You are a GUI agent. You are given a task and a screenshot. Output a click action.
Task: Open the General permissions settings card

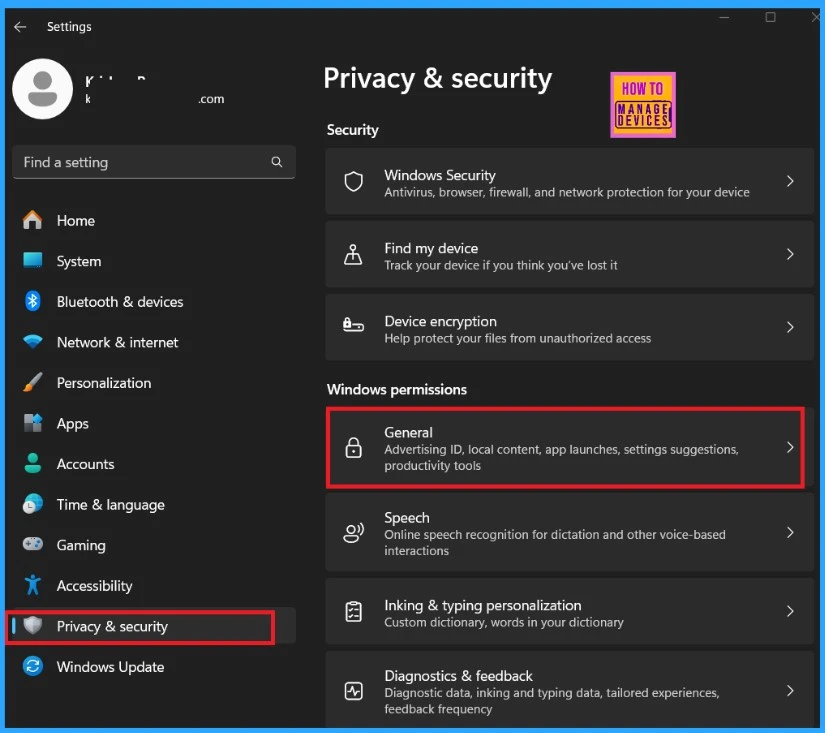click(565, 448)
